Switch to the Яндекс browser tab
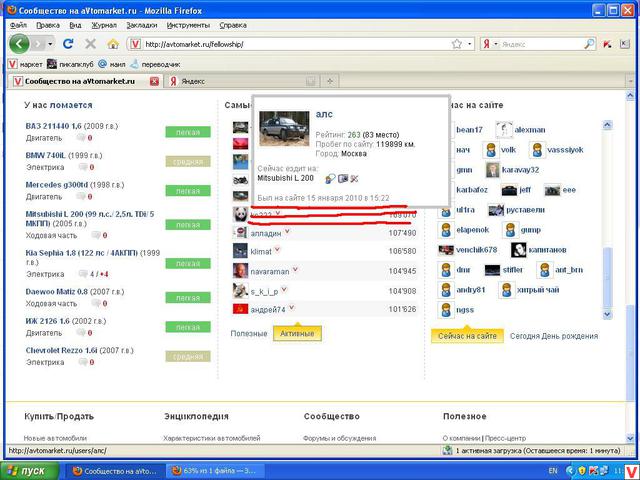Viewport: 640px width, 480px height. (x=242, y=81)
